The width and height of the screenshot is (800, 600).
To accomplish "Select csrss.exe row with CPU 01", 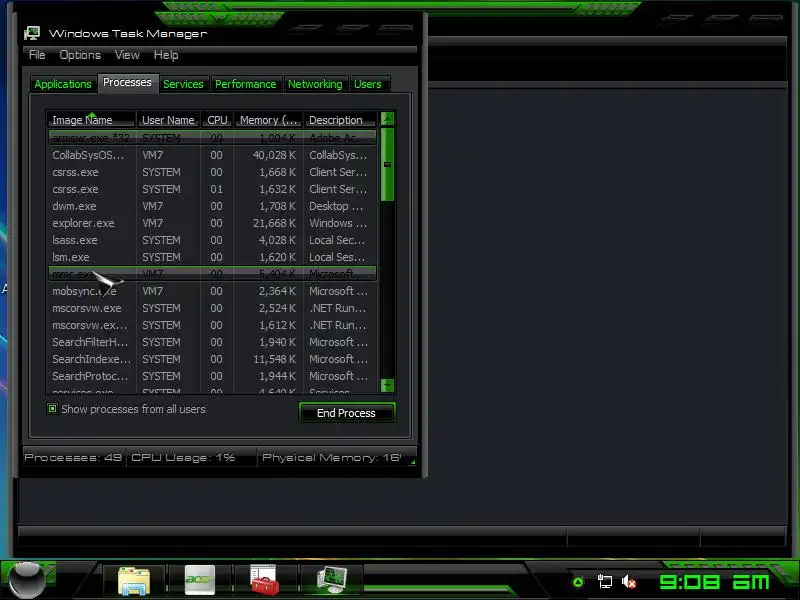I will 212,189.
